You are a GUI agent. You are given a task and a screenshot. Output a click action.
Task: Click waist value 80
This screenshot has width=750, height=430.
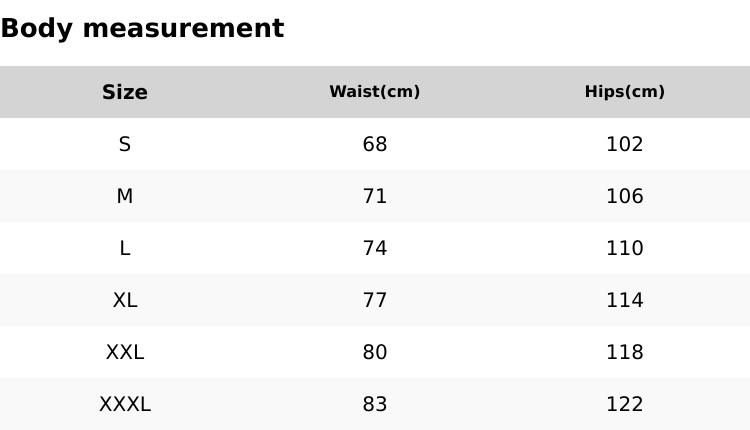click(x=375, y=352)
